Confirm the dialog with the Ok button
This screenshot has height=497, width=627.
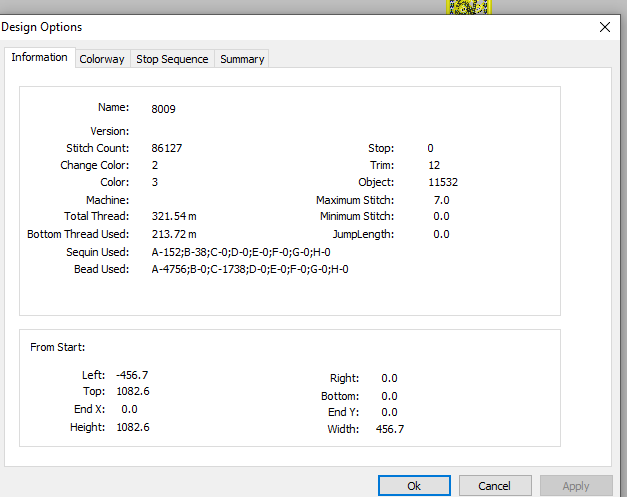(x=414, y=486)
